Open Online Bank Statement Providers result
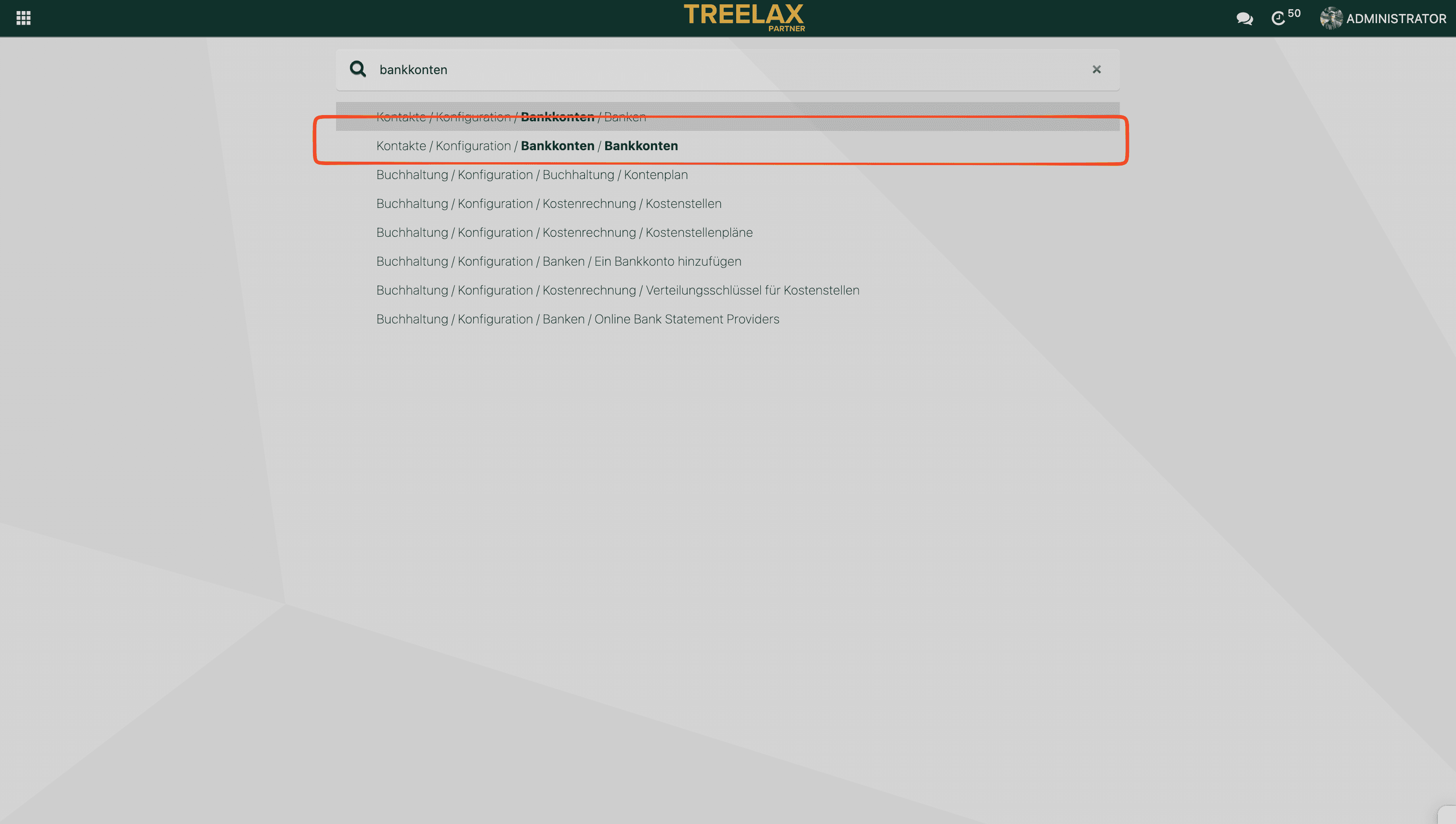Image resolution: width=1456 pixels, height=824 pixels. [577, 319]
